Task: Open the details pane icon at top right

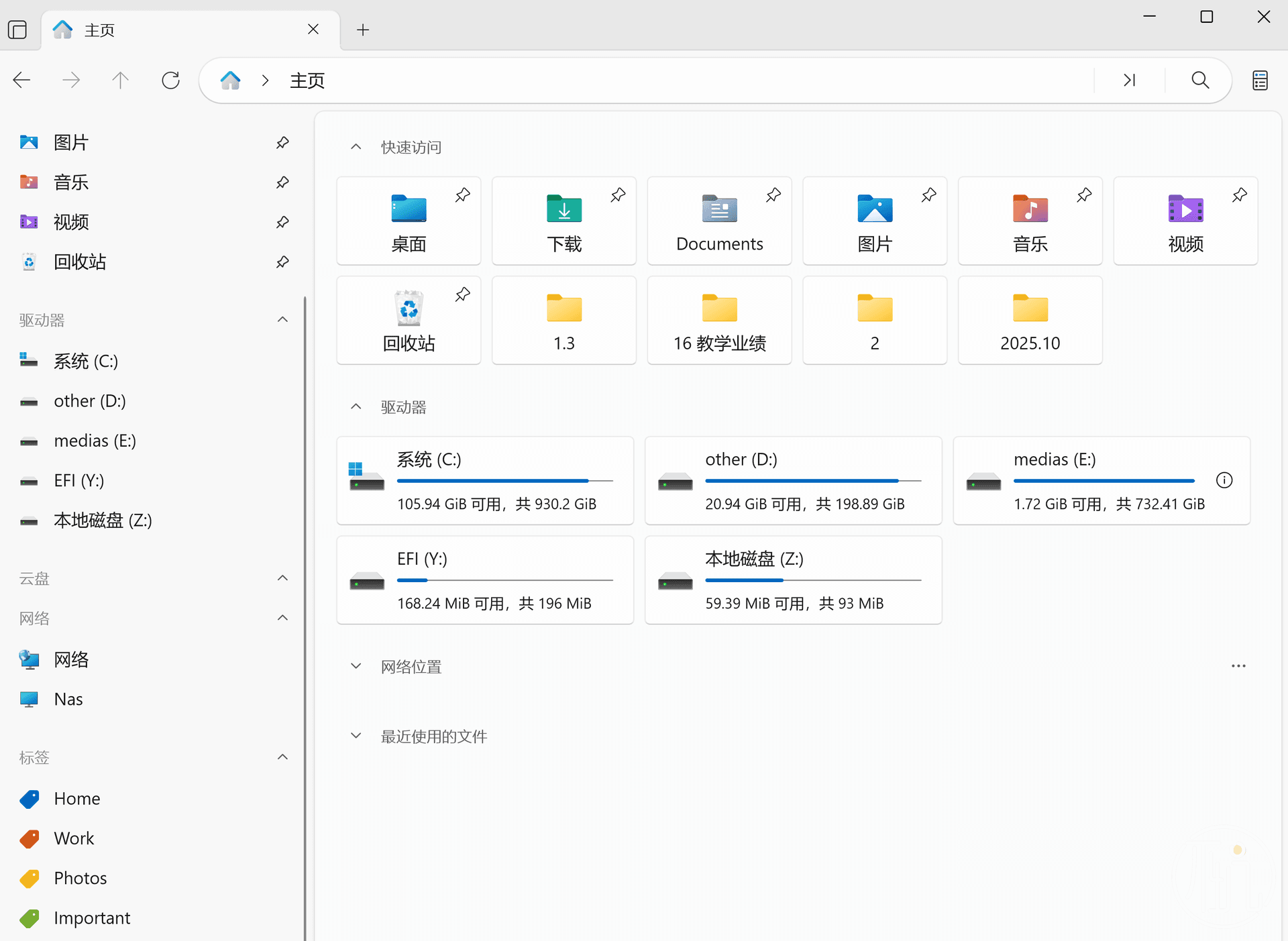Action: (x=1260, y=80)
